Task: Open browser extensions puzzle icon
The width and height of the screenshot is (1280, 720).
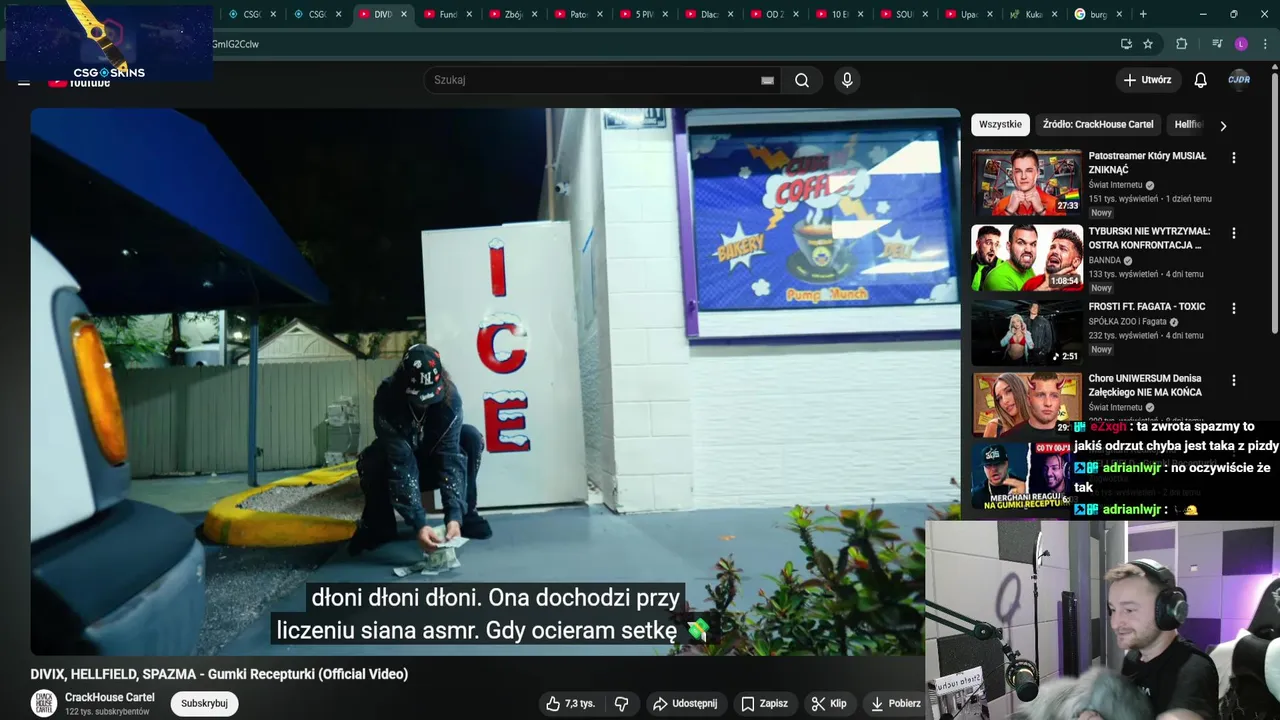Action: click(1182, 44)
